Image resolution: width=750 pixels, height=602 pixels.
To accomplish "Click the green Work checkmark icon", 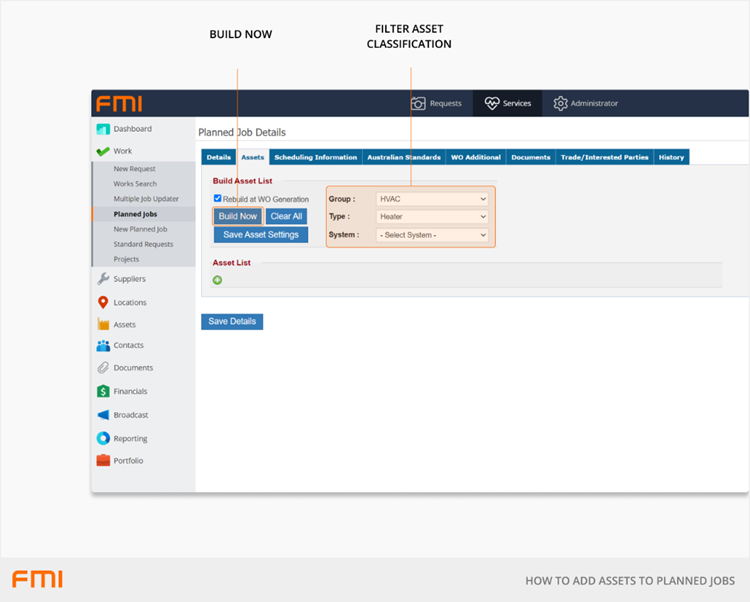I will (103, 151).
